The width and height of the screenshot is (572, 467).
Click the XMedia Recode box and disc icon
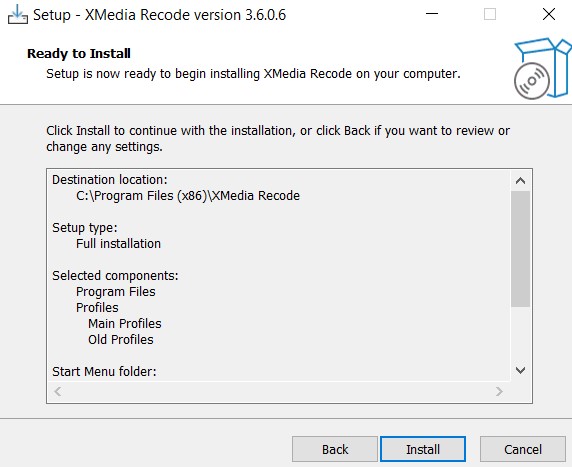(x=541, y=69)
